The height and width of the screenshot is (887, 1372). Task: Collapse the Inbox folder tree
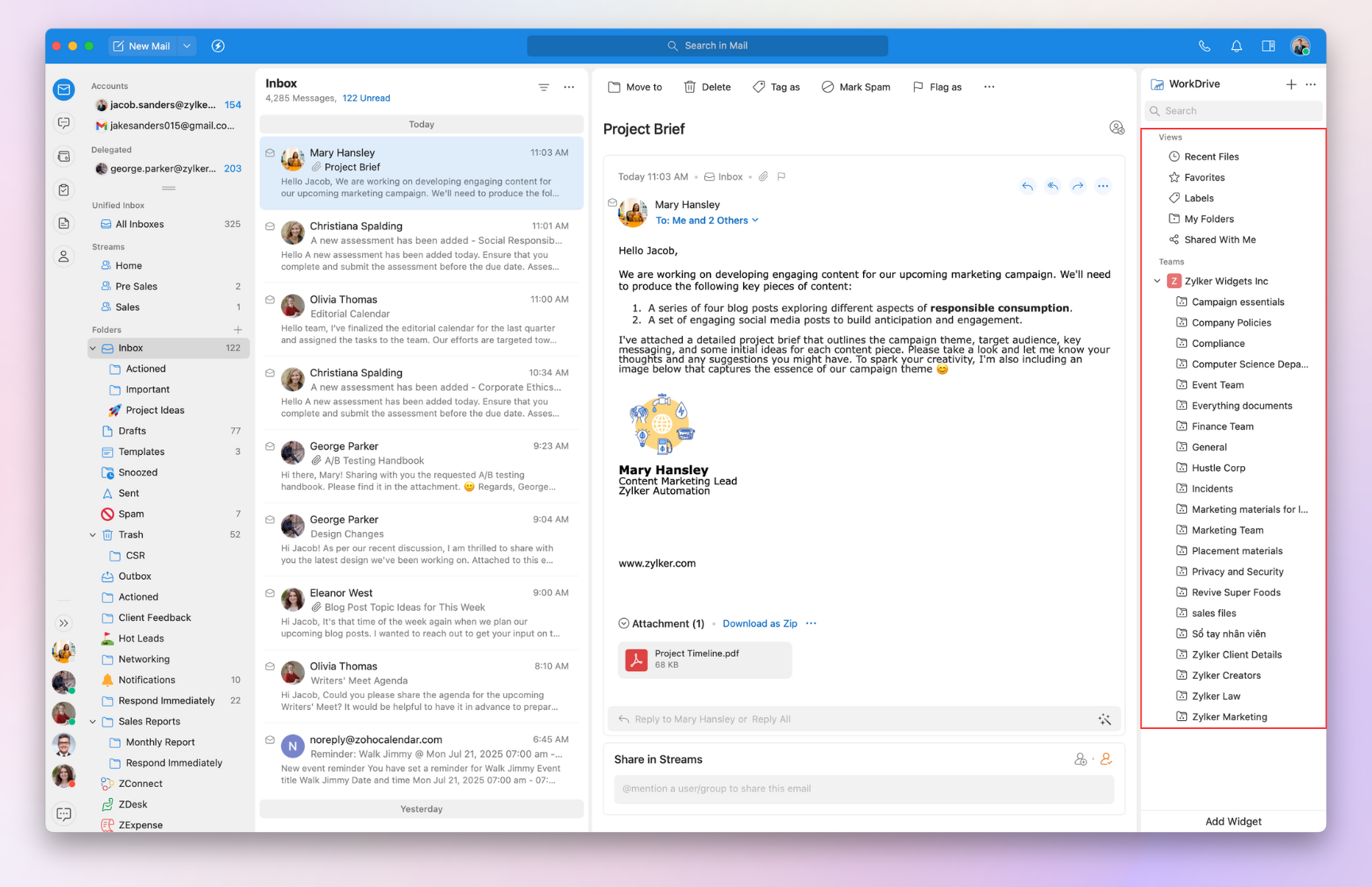[x=93, y=348]
